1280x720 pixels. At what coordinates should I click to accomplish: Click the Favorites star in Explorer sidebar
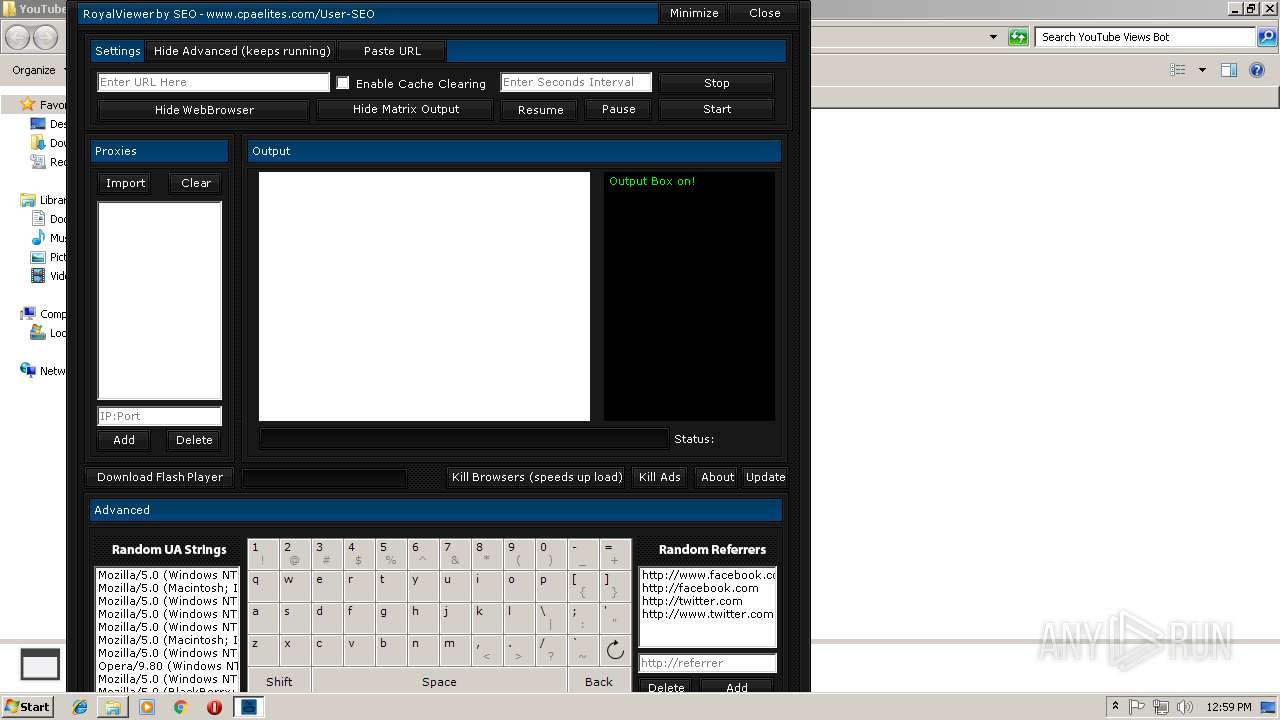click(28, 104)
